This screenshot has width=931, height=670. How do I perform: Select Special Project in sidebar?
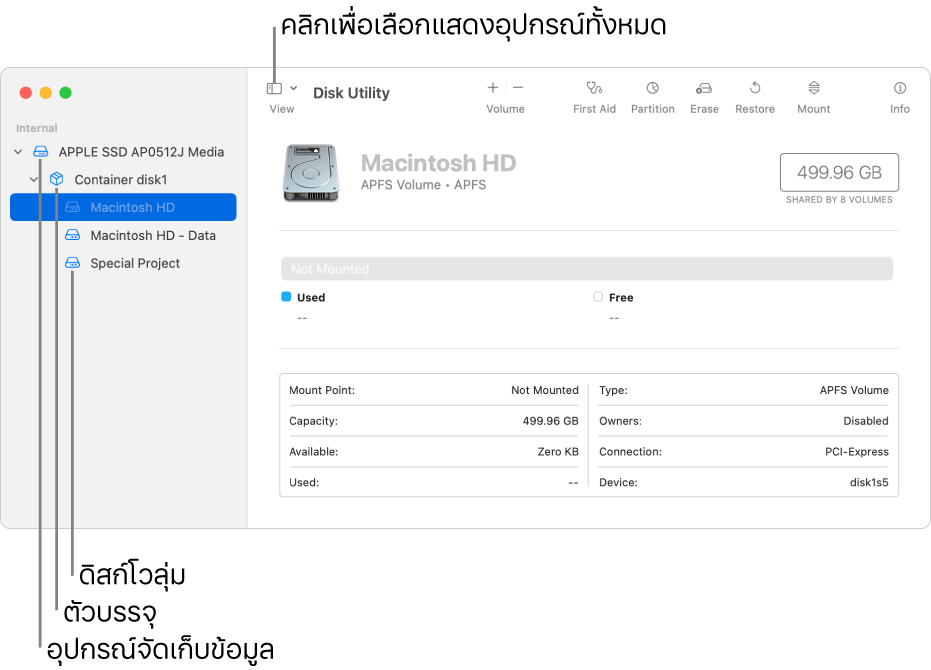(x=124, y=263)
